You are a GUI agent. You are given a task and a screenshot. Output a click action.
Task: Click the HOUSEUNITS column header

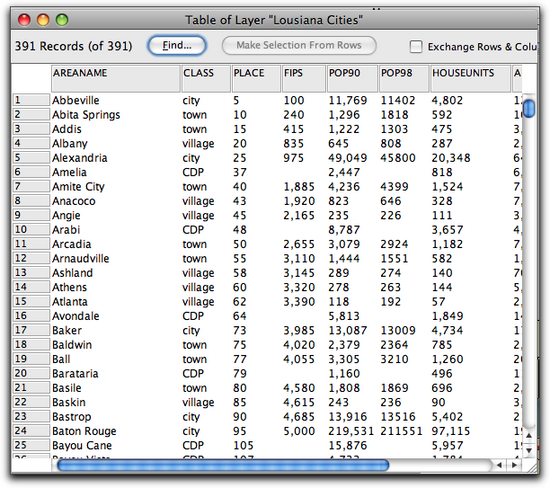(470, 78)
